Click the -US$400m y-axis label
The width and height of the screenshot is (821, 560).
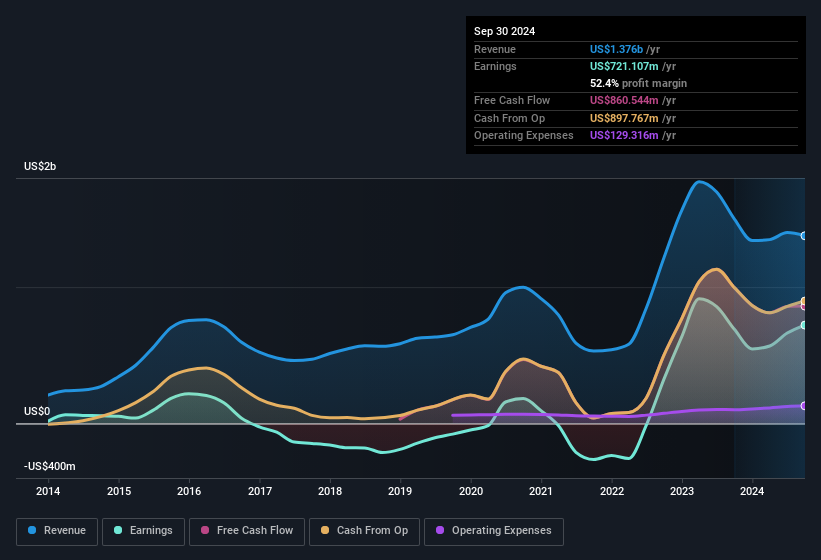click(50, 466)
